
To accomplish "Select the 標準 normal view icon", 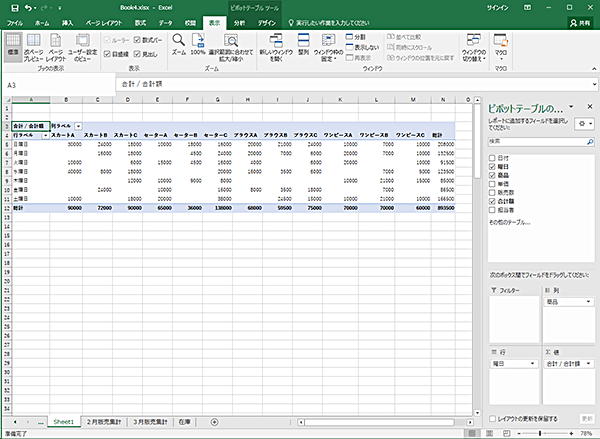I will pos(13,46).
